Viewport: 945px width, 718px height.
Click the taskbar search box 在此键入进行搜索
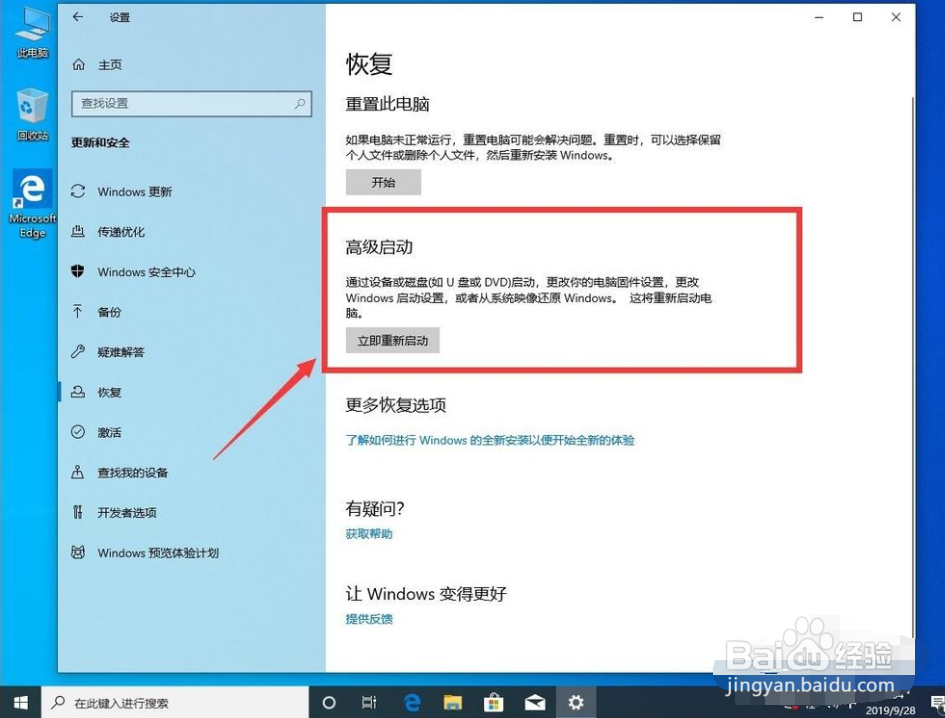tap(175, 702)
